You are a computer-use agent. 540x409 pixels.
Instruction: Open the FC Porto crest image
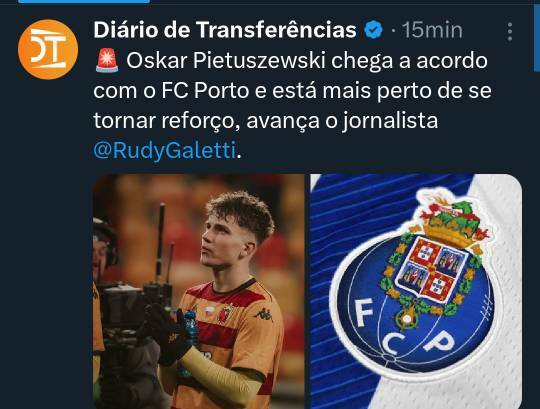pos(416,291)
